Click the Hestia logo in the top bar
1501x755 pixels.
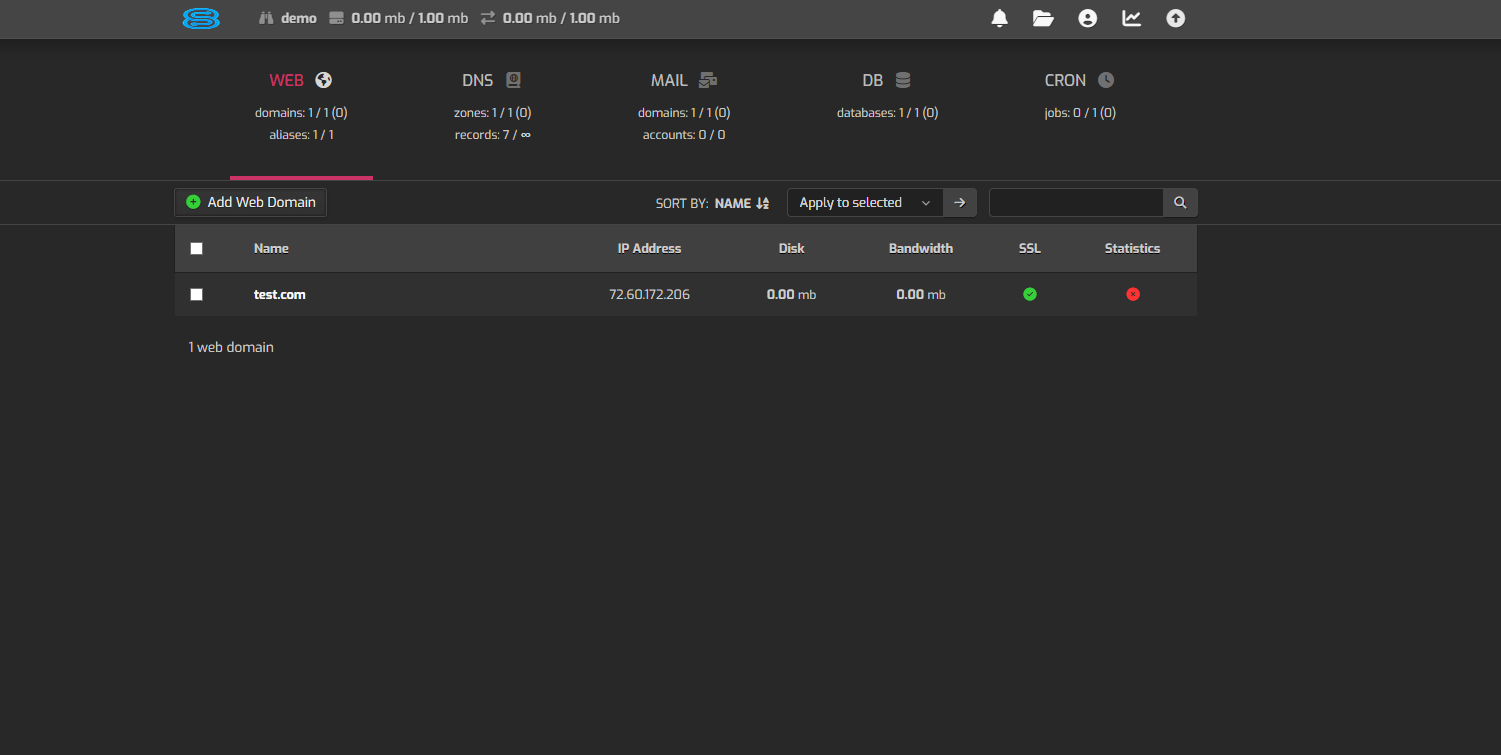tap(201, 18)
